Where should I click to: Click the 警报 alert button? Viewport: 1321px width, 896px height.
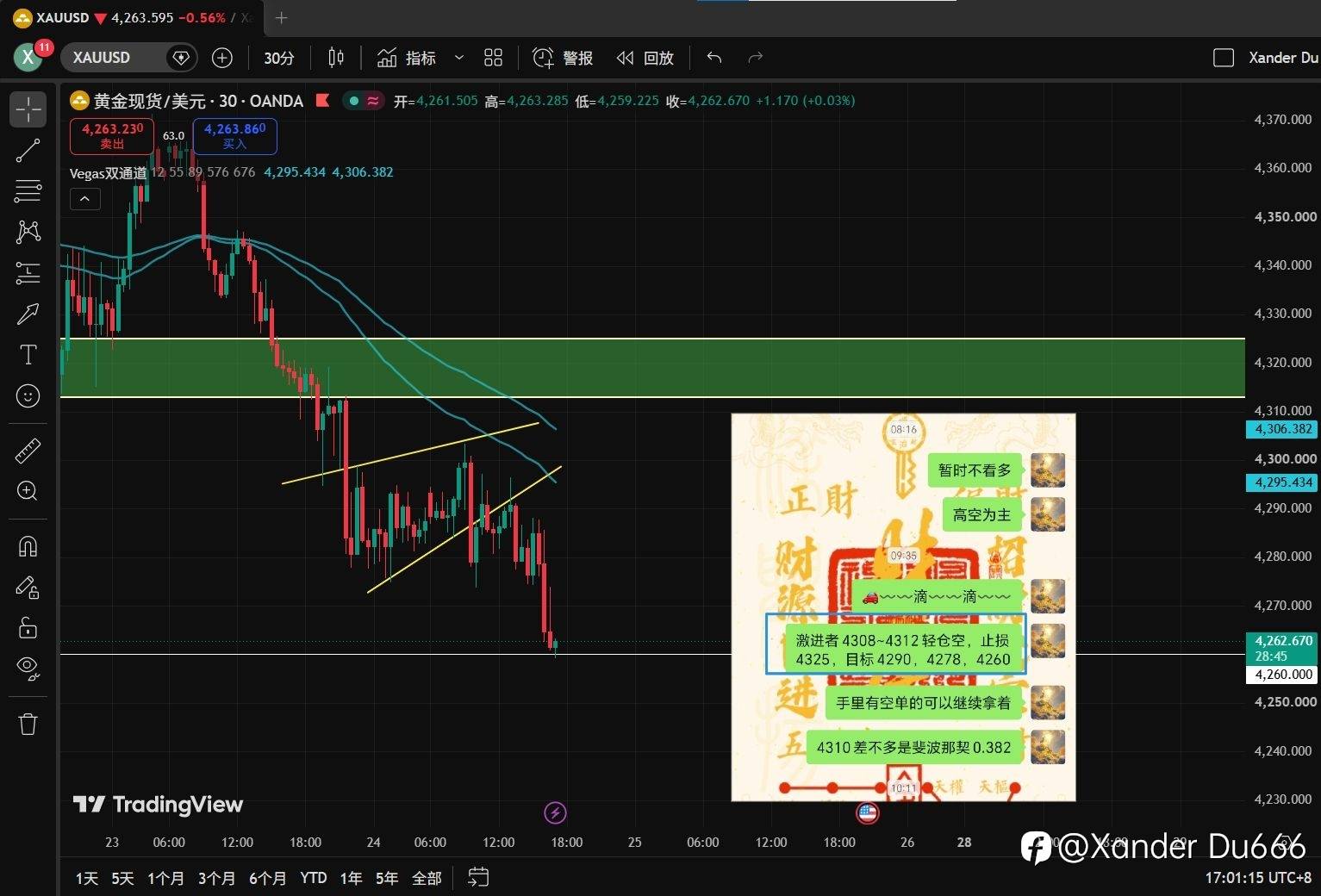click(563, 58)
